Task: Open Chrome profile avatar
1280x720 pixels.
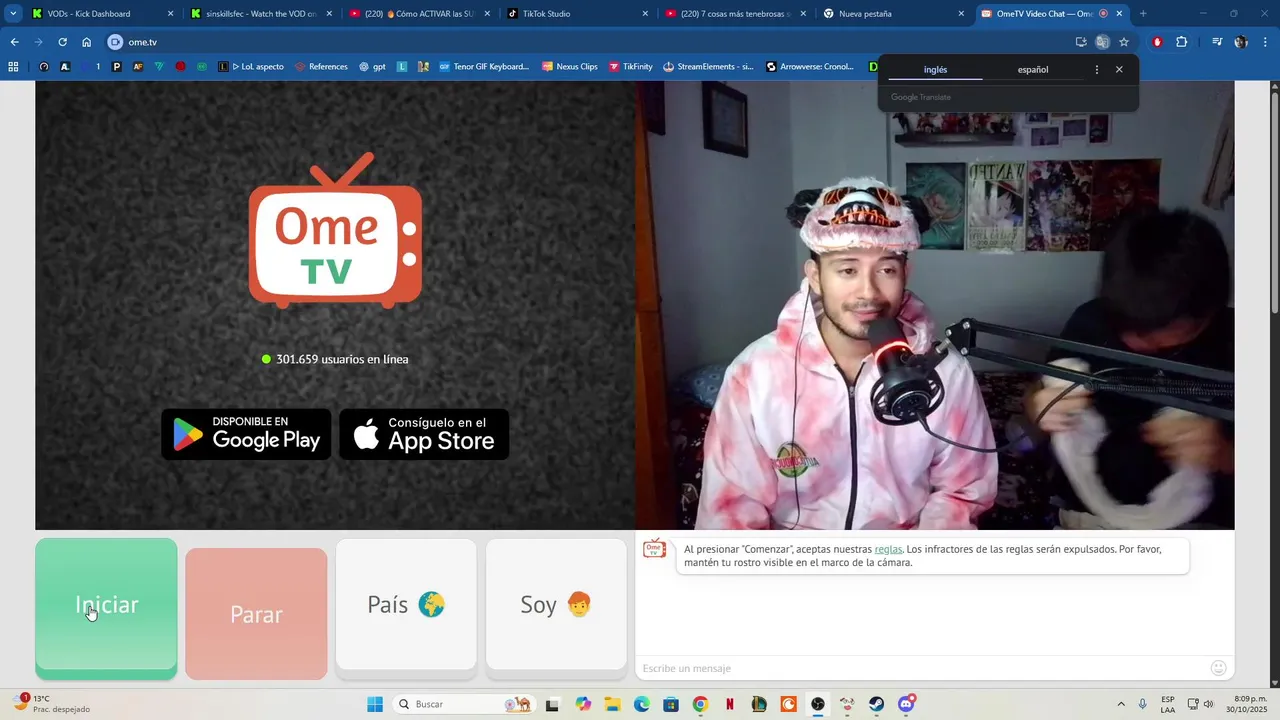Action: 1241,42
